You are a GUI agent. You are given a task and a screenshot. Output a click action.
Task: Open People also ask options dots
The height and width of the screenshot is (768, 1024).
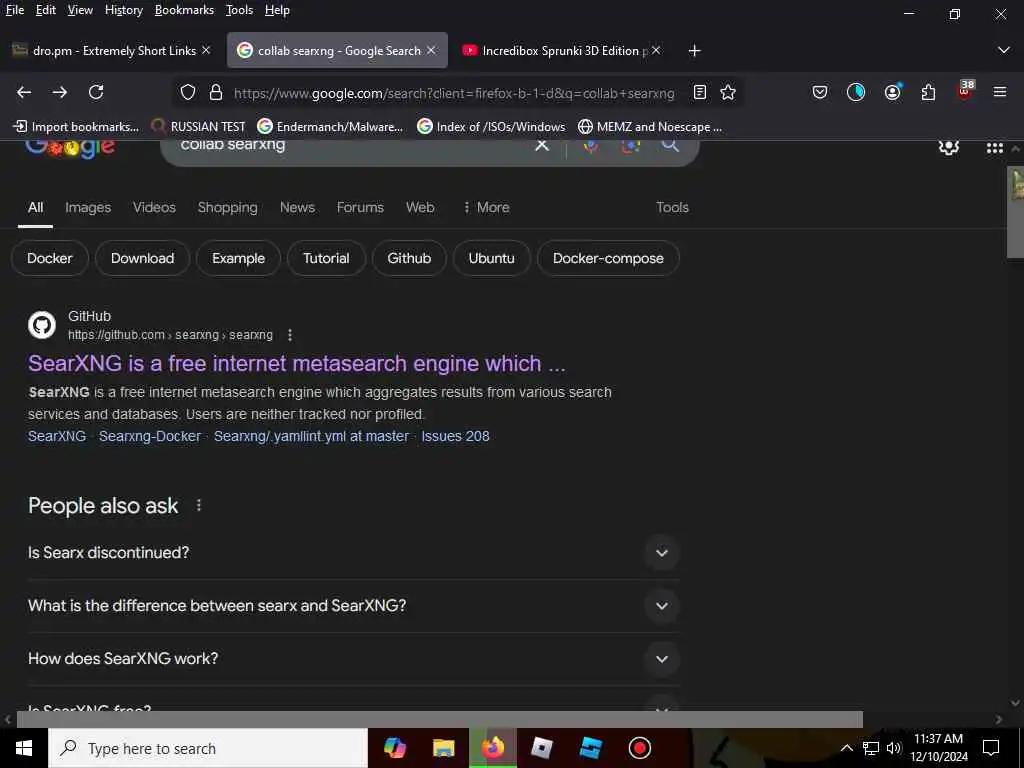pyautogui.click(x=199, y=505)
